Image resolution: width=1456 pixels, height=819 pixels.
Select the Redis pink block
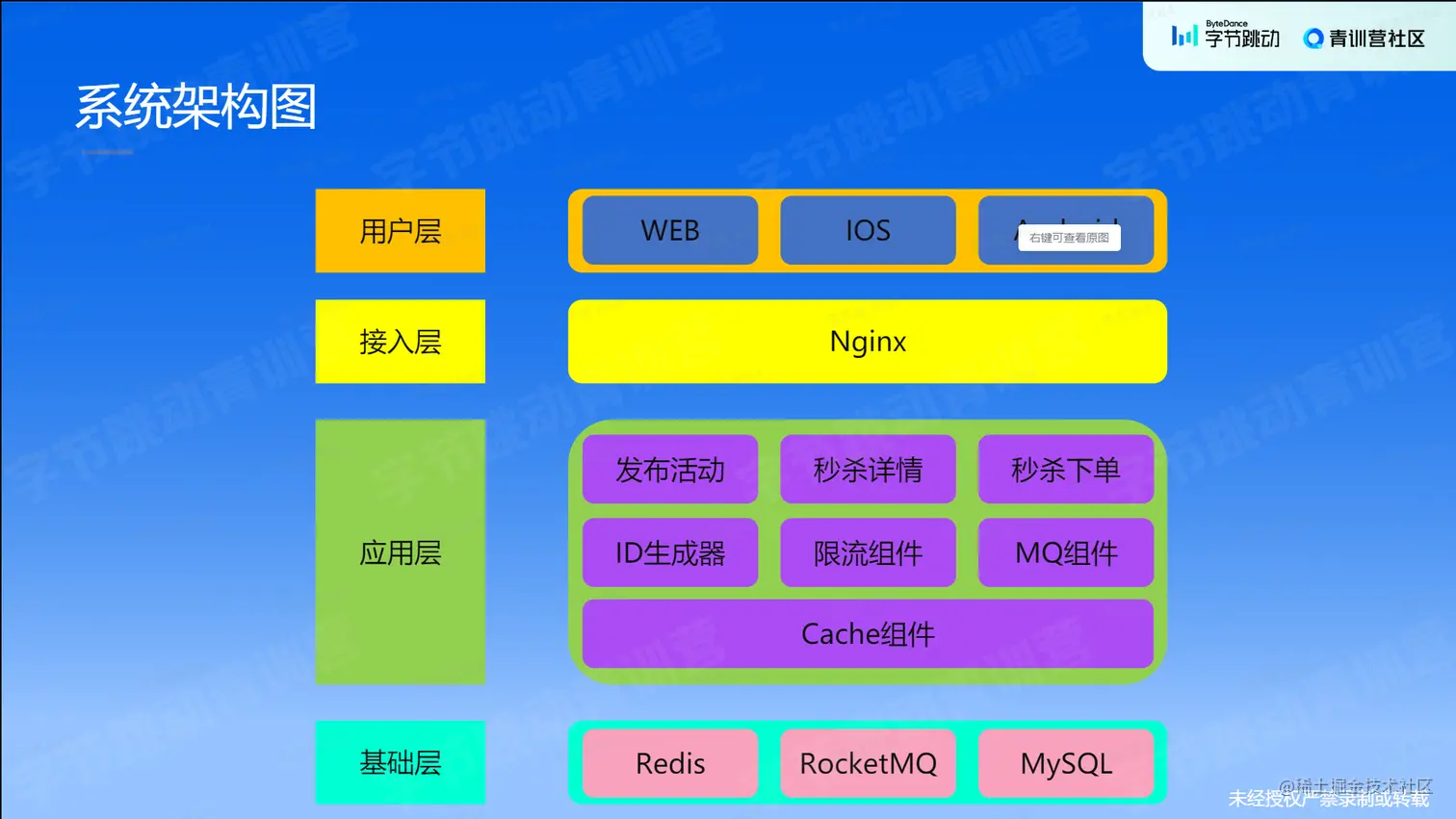670,763
